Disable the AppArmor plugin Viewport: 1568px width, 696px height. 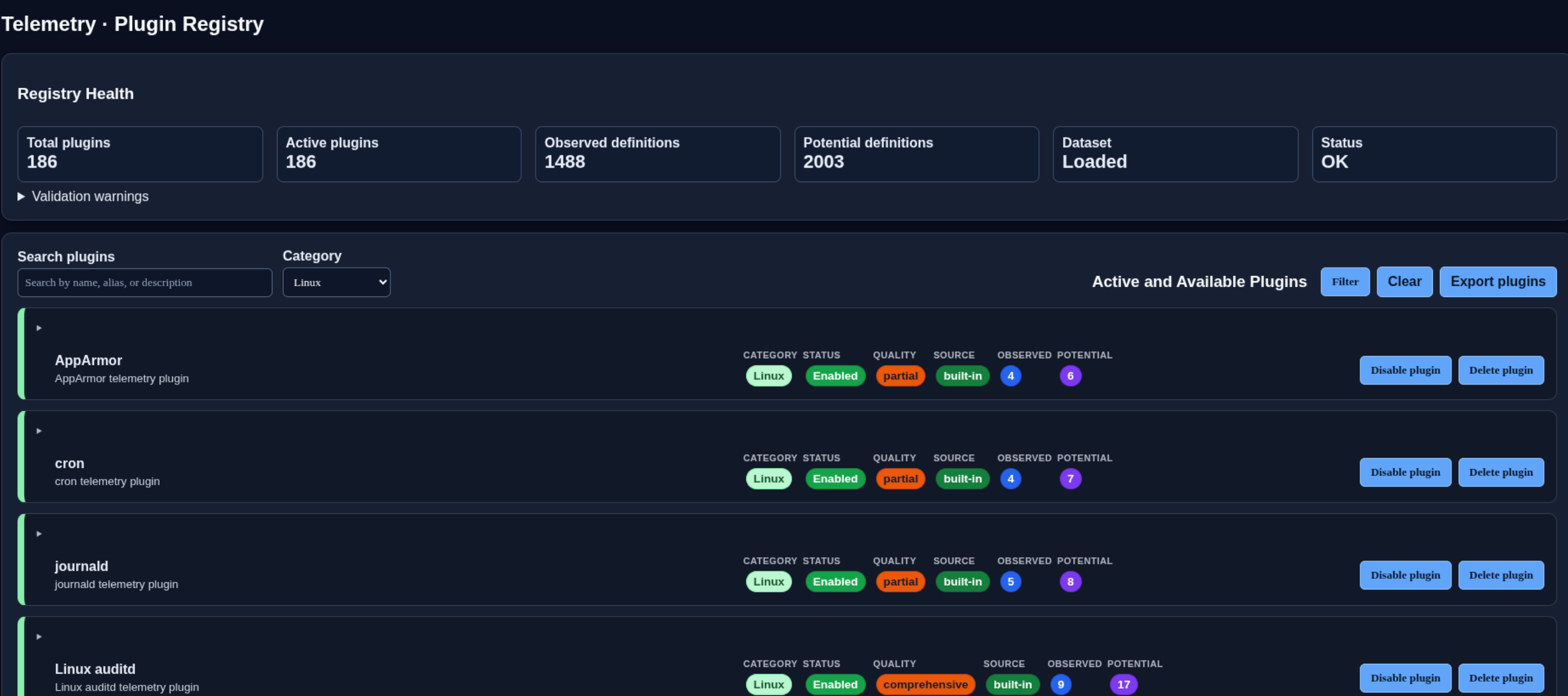[x=1405, y=369]
